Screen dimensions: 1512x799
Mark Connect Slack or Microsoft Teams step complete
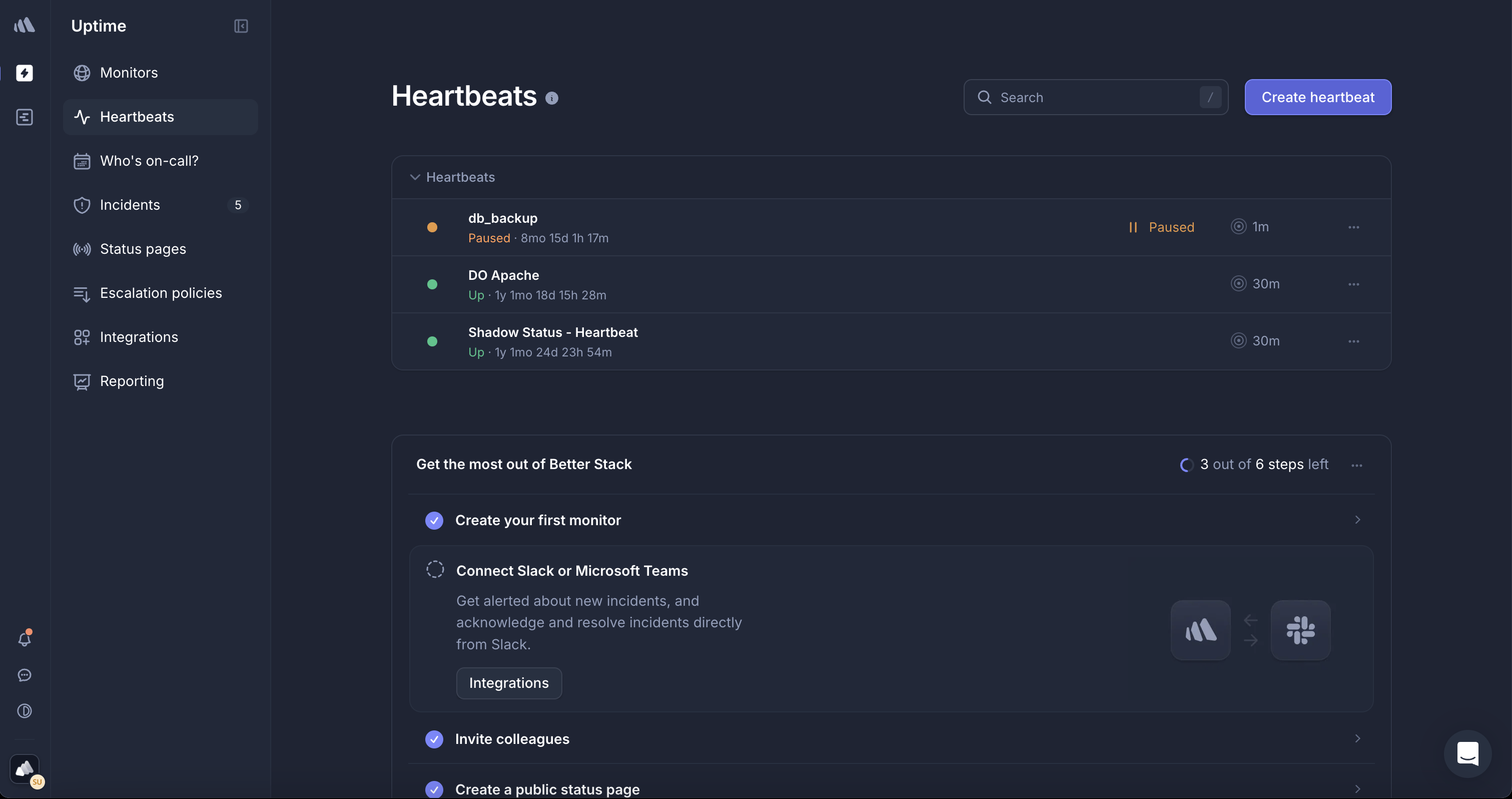point(435,569)
